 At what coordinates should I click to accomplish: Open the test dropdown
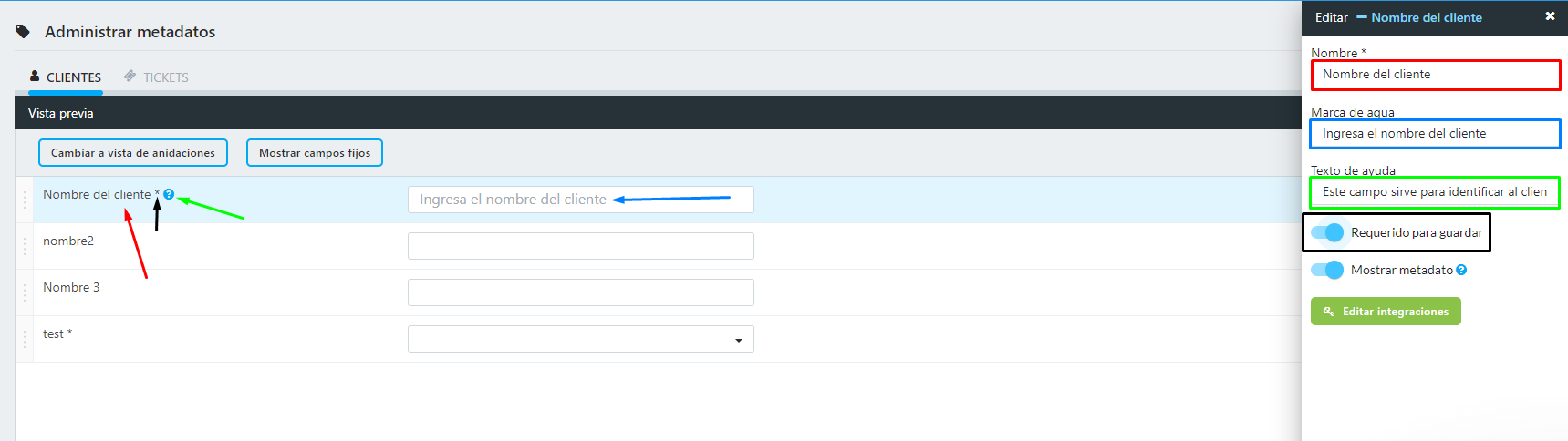pyautogui.click(x=581, y=339)
